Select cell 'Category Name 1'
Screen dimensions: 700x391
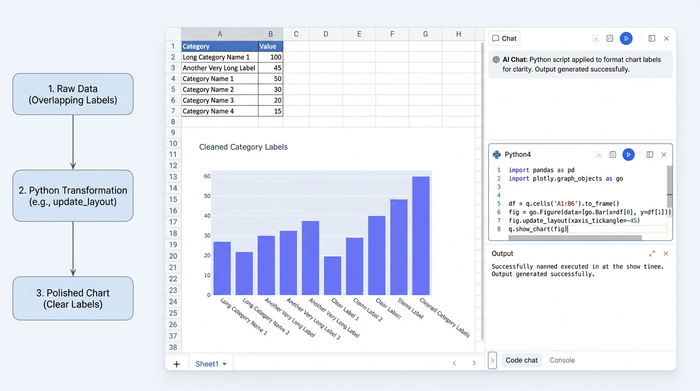point(220,79)
